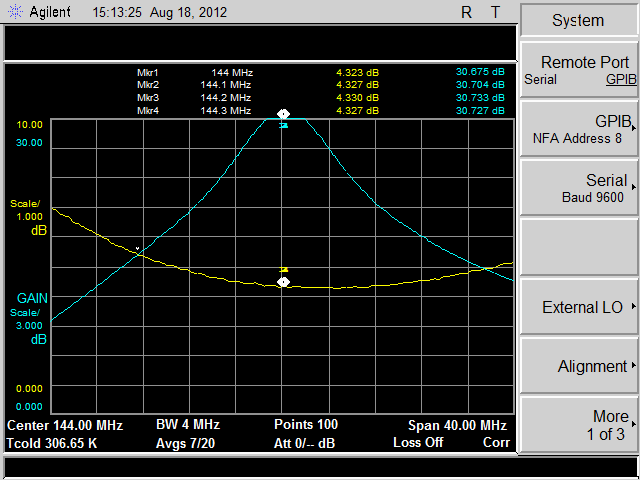Open the Alignment submenu softkey
The width and height of the screenshot is (640, 480).
coord(579,366)
